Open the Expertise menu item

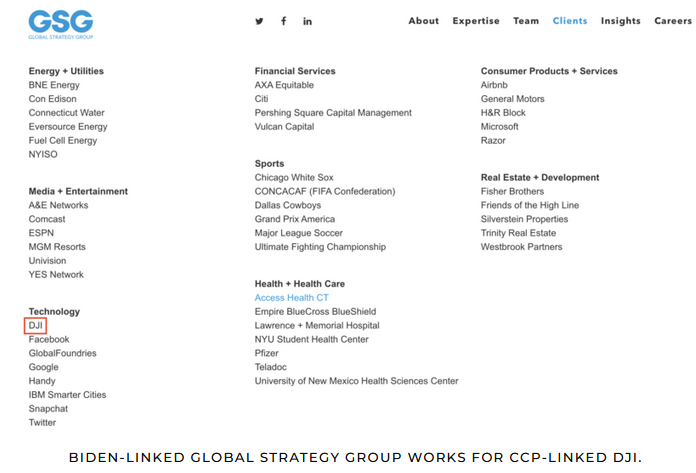coord(476,21)
